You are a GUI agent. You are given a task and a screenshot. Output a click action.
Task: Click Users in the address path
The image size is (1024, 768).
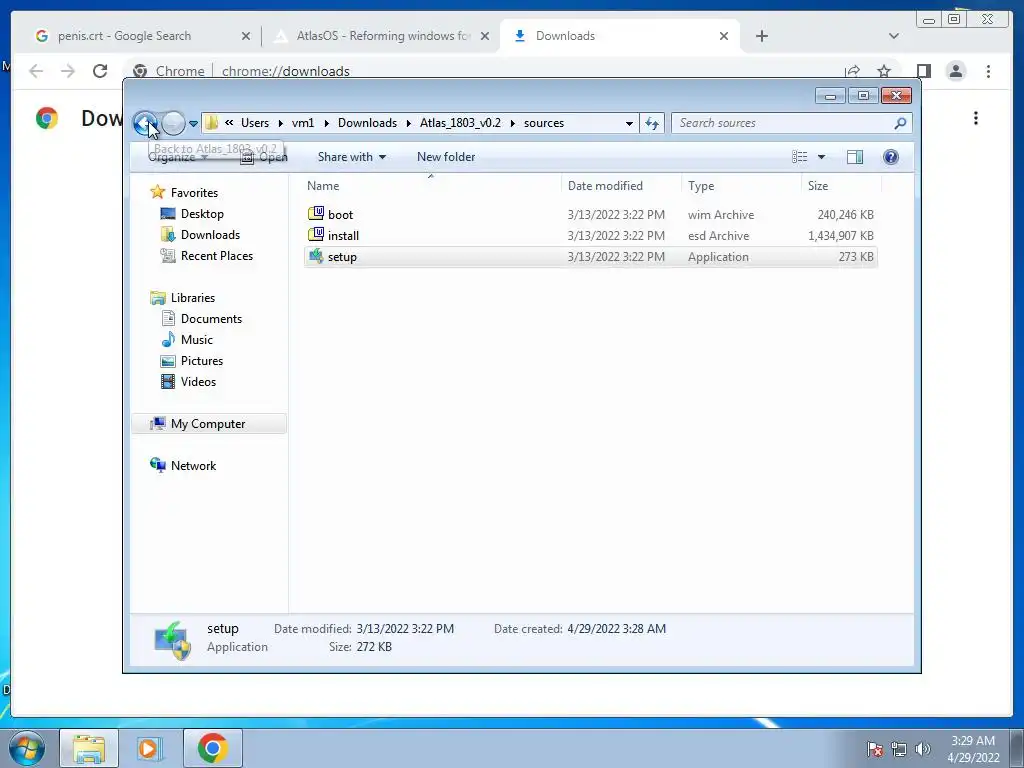(255, 123)
